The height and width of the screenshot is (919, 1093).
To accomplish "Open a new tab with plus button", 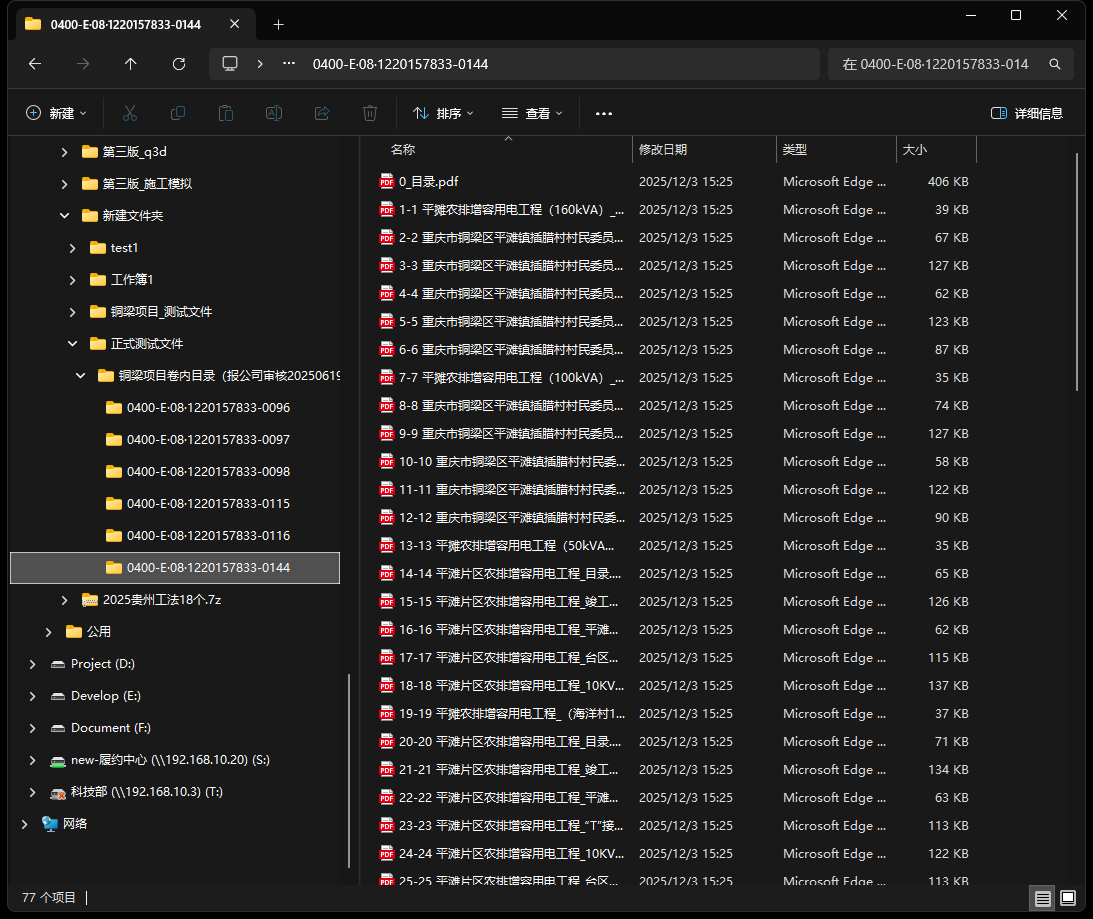I will 279,24.
